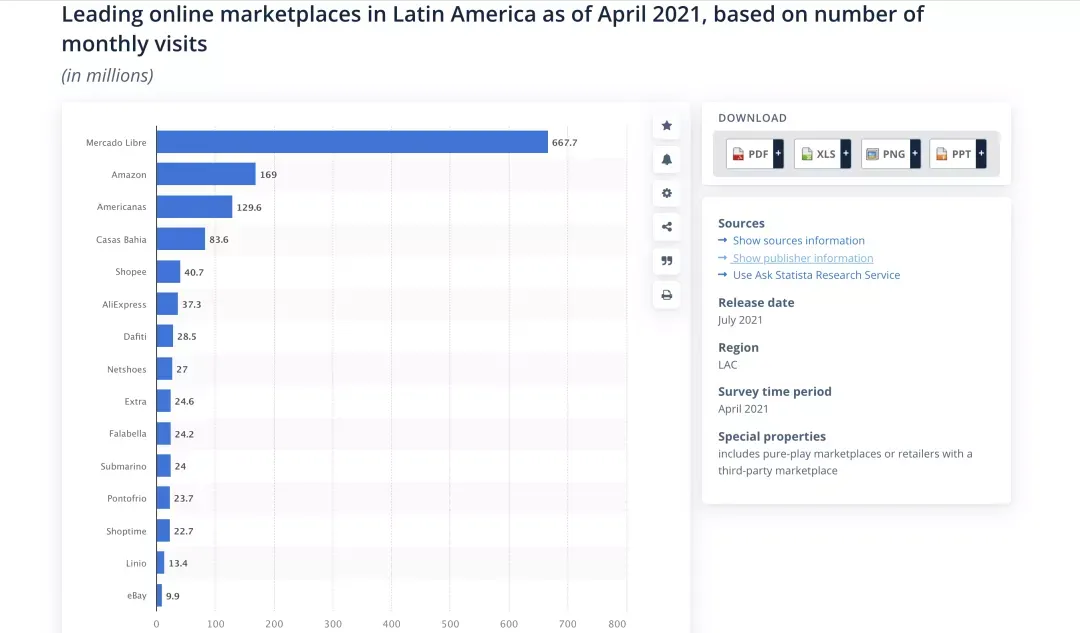Click the Casas Bahia bar
Image resolution: width=1080 pixels, height=633 pixels.
tap(181, 239)
